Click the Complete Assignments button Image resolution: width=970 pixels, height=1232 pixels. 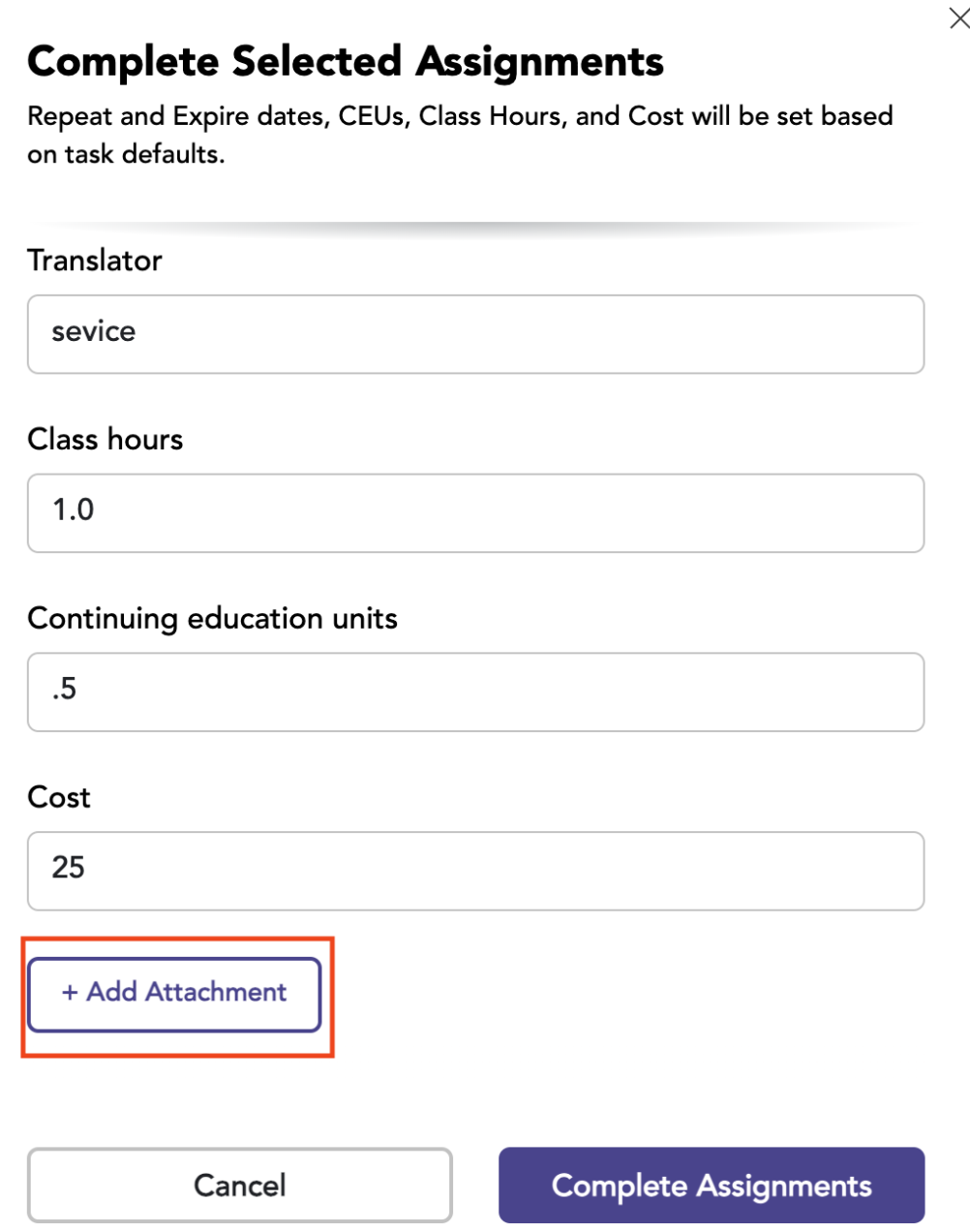point(712,1186)
